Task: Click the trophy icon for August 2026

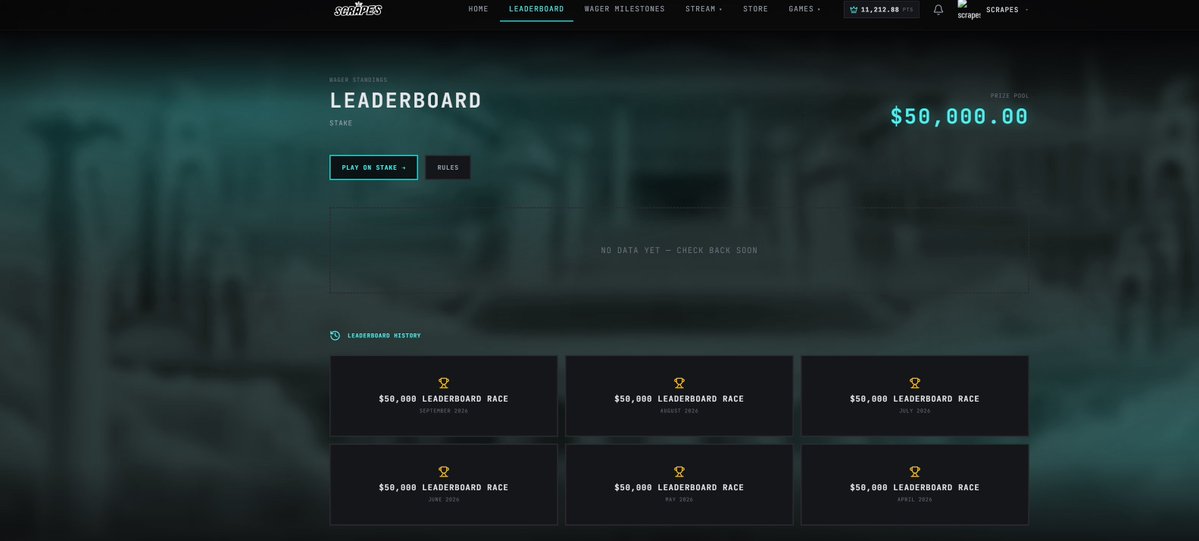Action: point(679,383)
